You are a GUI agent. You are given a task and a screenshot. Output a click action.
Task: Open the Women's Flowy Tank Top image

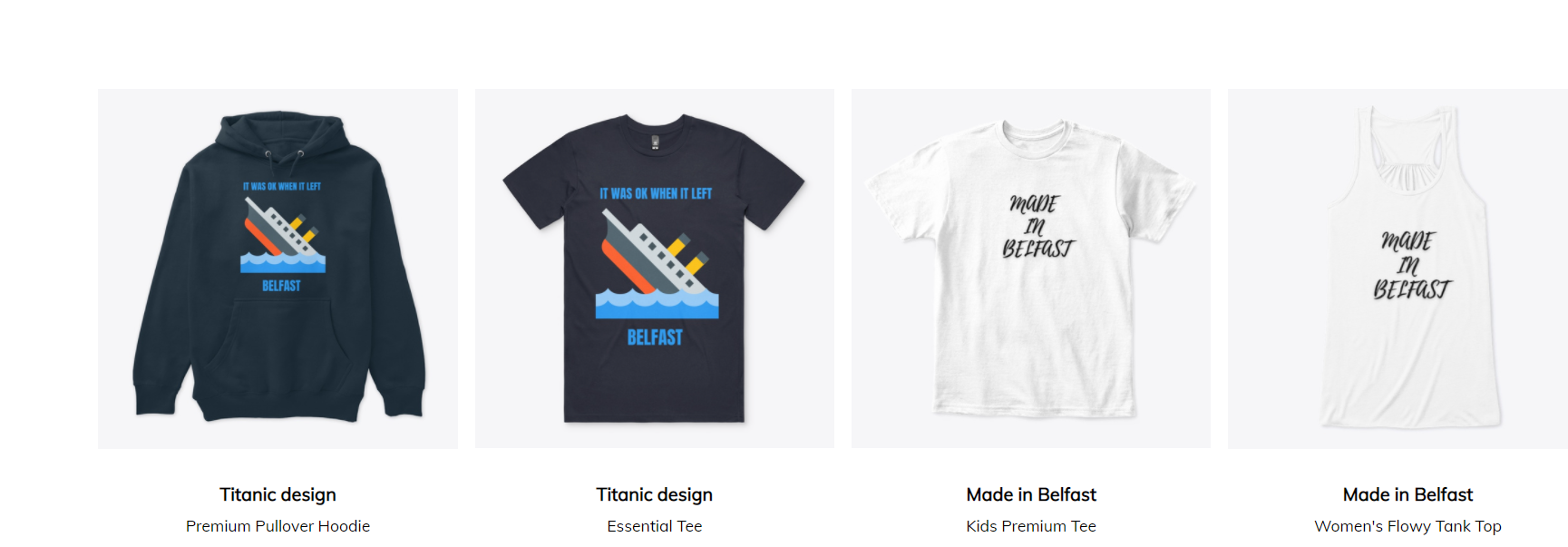[x=1398, y=269]
